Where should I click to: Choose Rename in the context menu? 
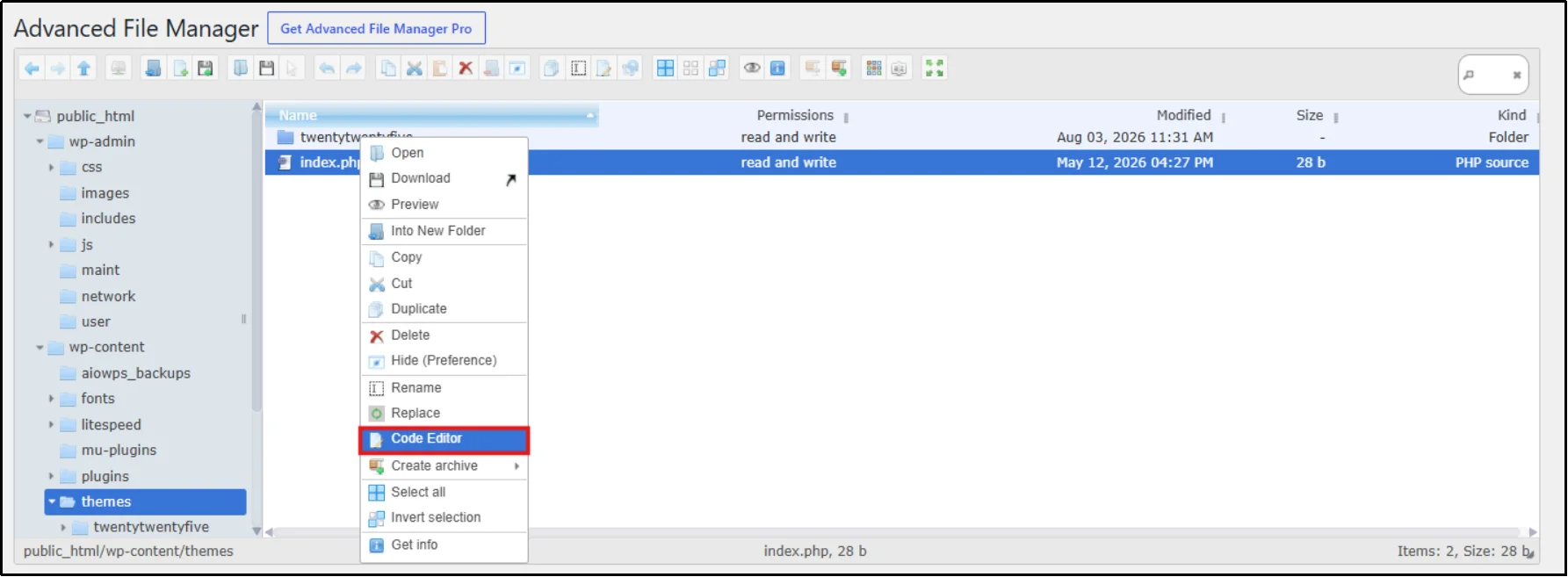pyautogui.click(x=444, y=388)
